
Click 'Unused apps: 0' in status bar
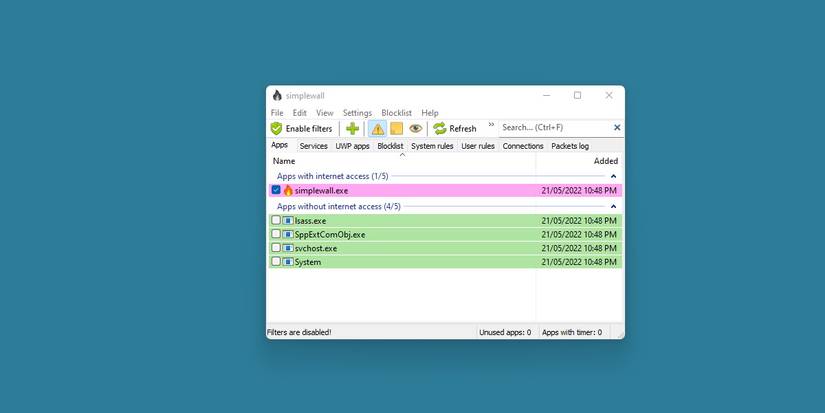[505, 333]
